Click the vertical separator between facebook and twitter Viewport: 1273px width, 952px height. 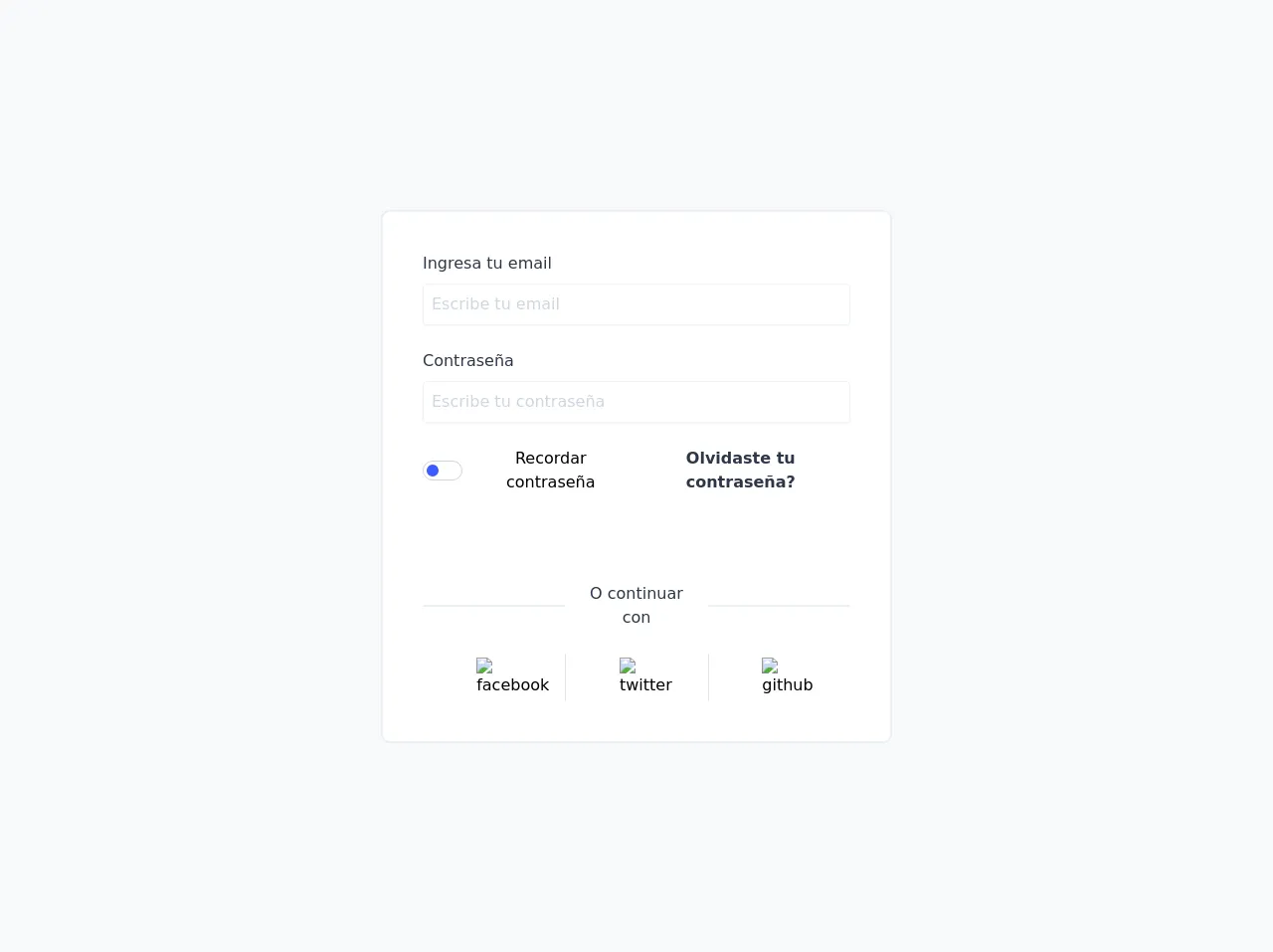click(565, 677)
